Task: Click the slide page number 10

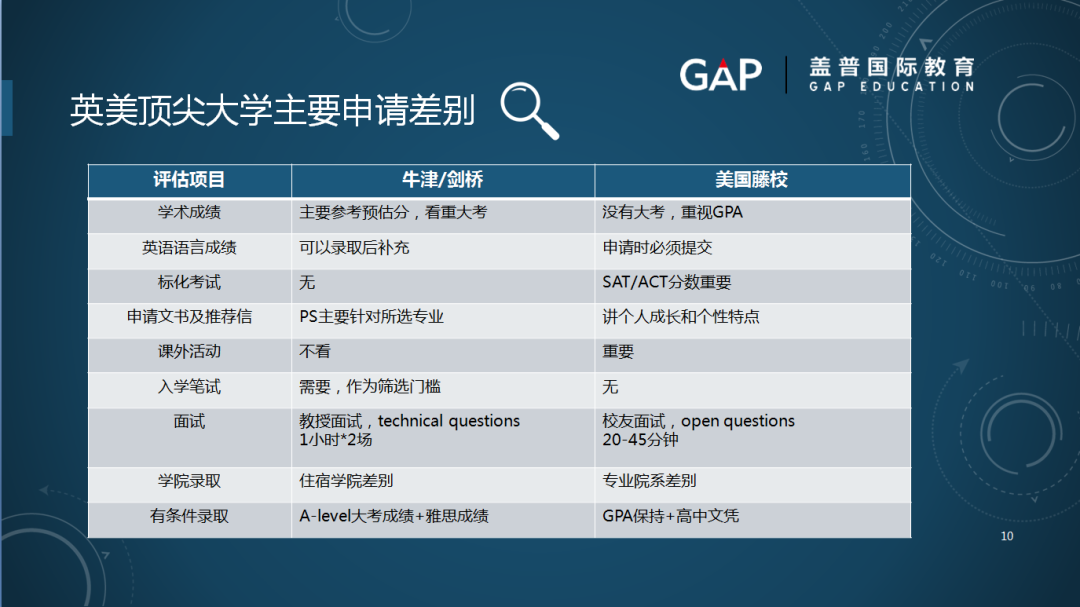Action: coord(1007,536)
